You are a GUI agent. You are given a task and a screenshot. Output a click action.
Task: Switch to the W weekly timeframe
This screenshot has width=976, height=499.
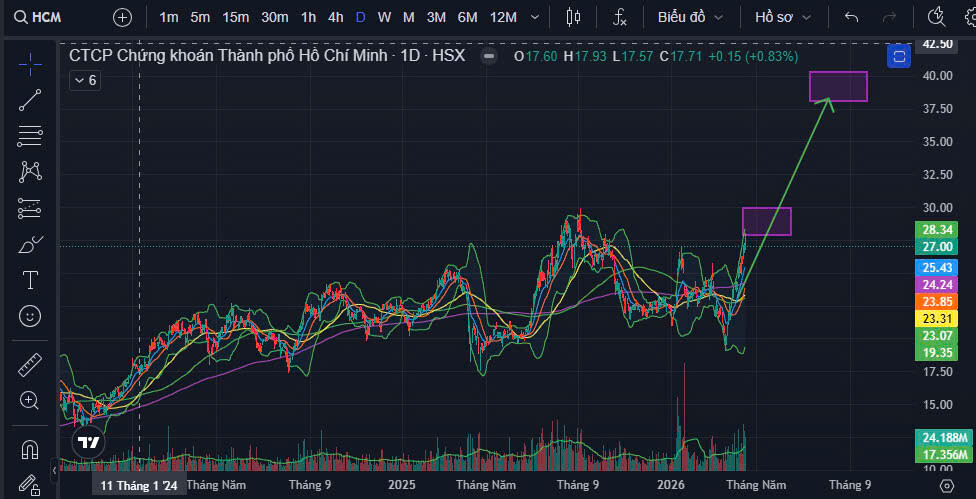(384, 17)
